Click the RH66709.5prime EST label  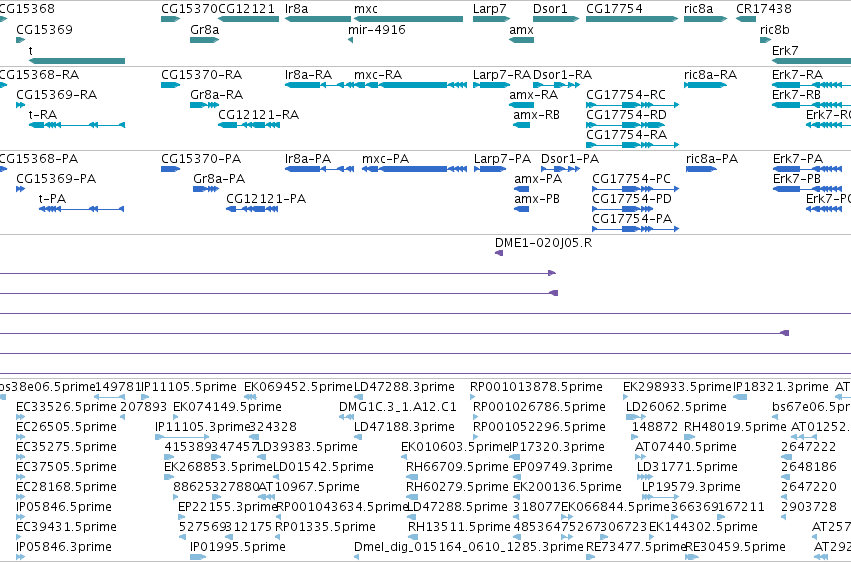(457, 467)
